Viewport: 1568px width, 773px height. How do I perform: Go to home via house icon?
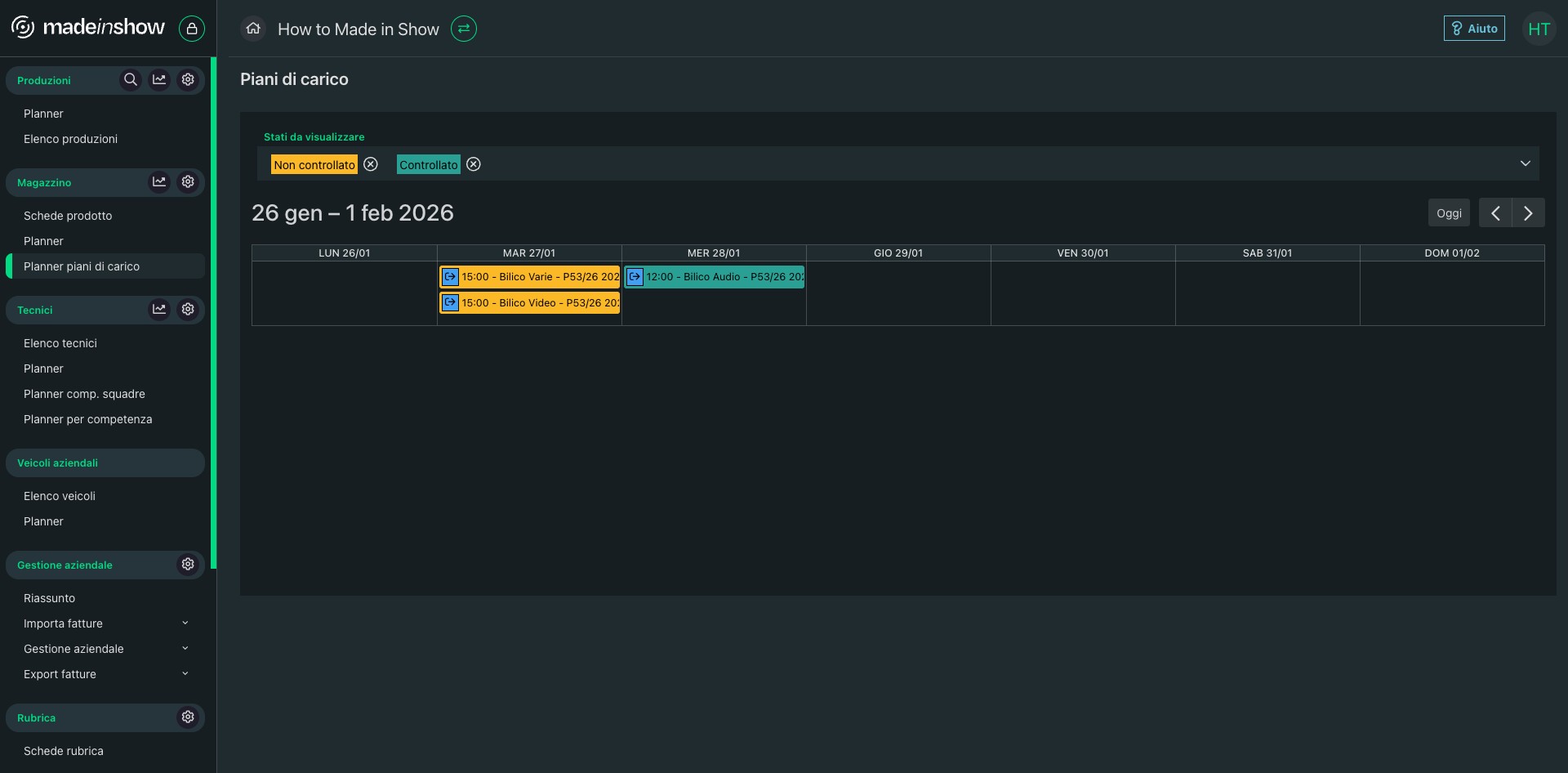click(253, 29)
